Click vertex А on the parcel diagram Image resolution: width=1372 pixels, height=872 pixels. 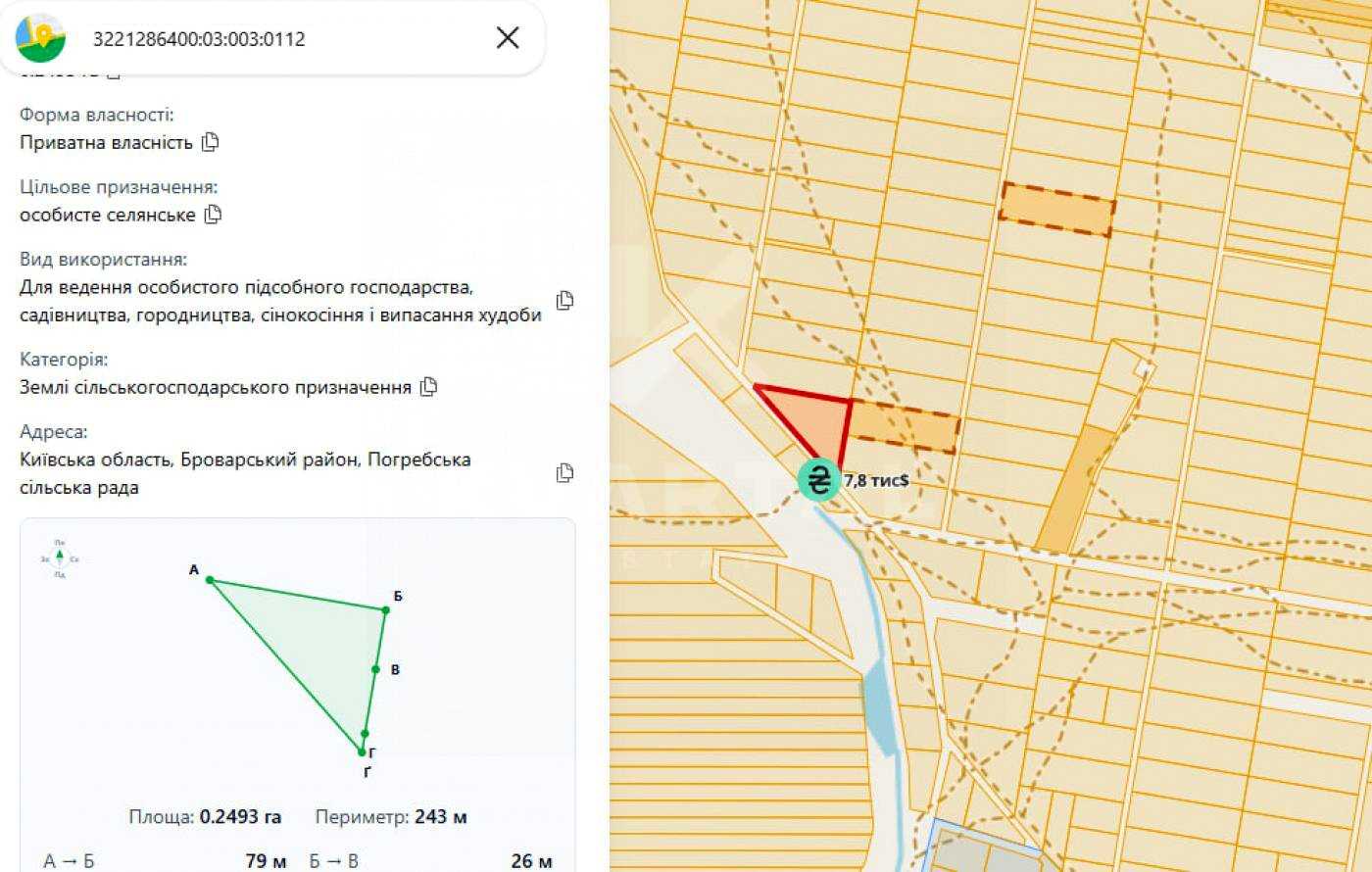pos(210,580)
